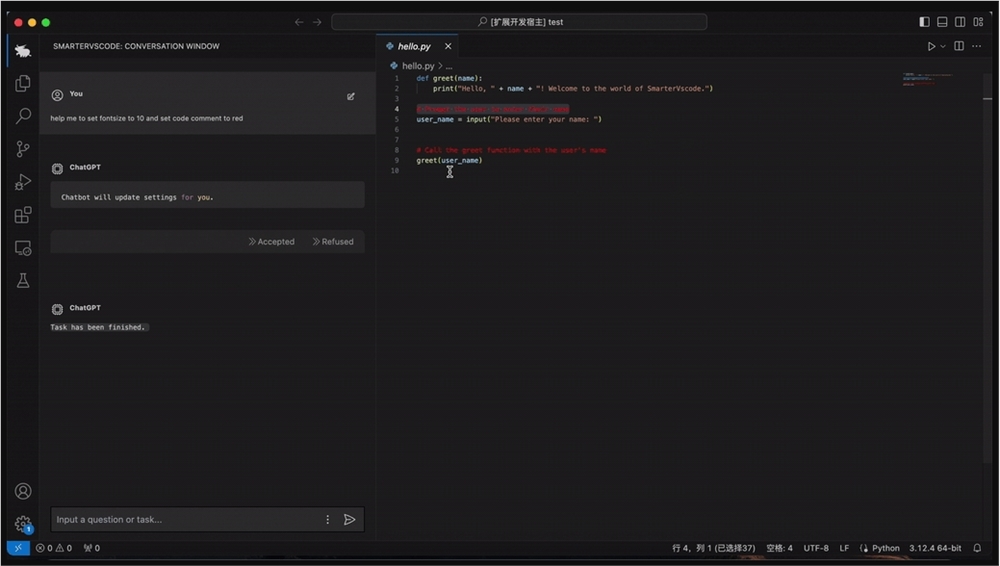Viewport: 1000px width, 566px height.
Task: Open the Testing flask icon view
Action: coord(22,281)
